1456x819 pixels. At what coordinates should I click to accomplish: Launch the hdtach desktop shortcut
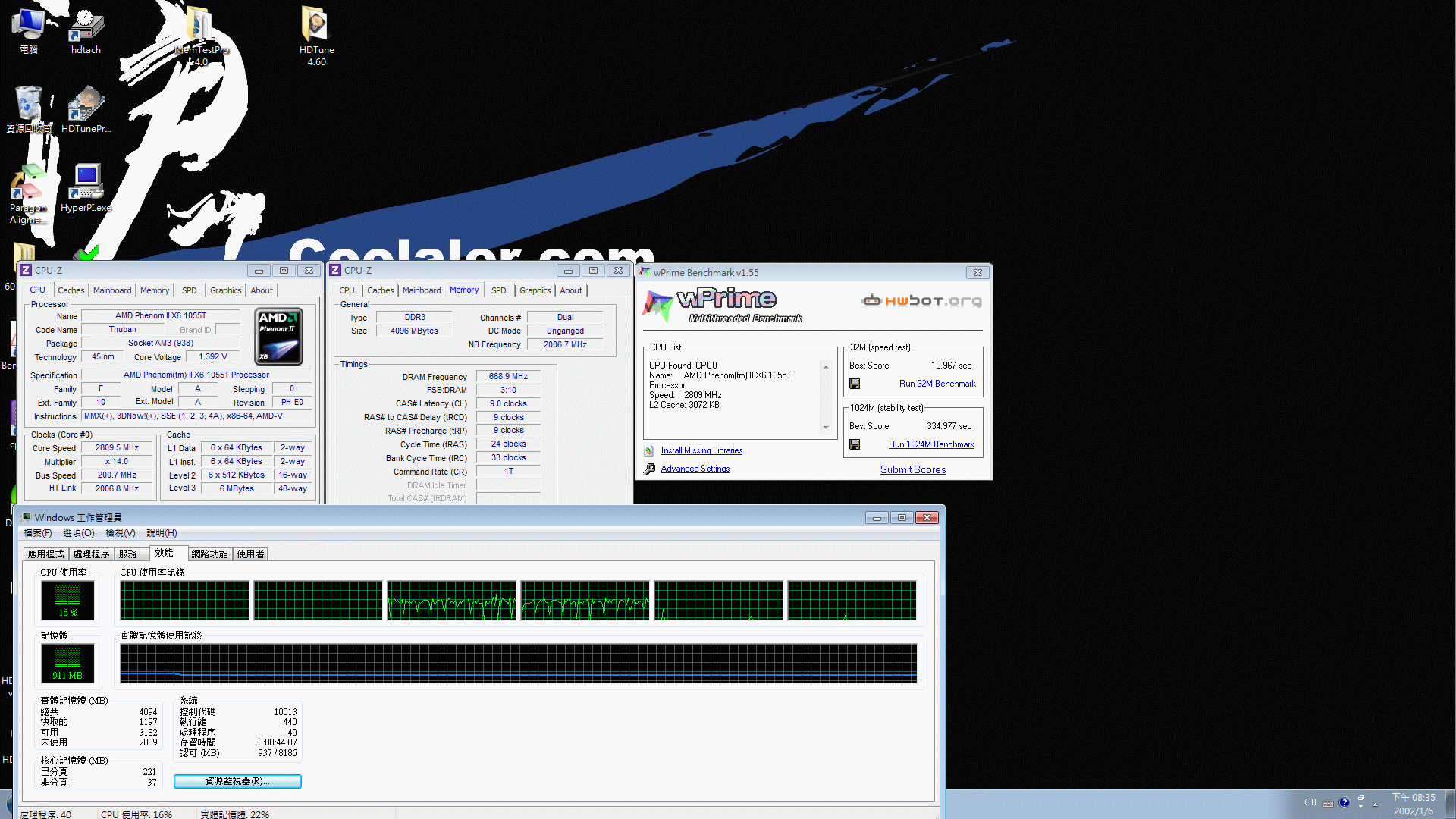[86, 30]
